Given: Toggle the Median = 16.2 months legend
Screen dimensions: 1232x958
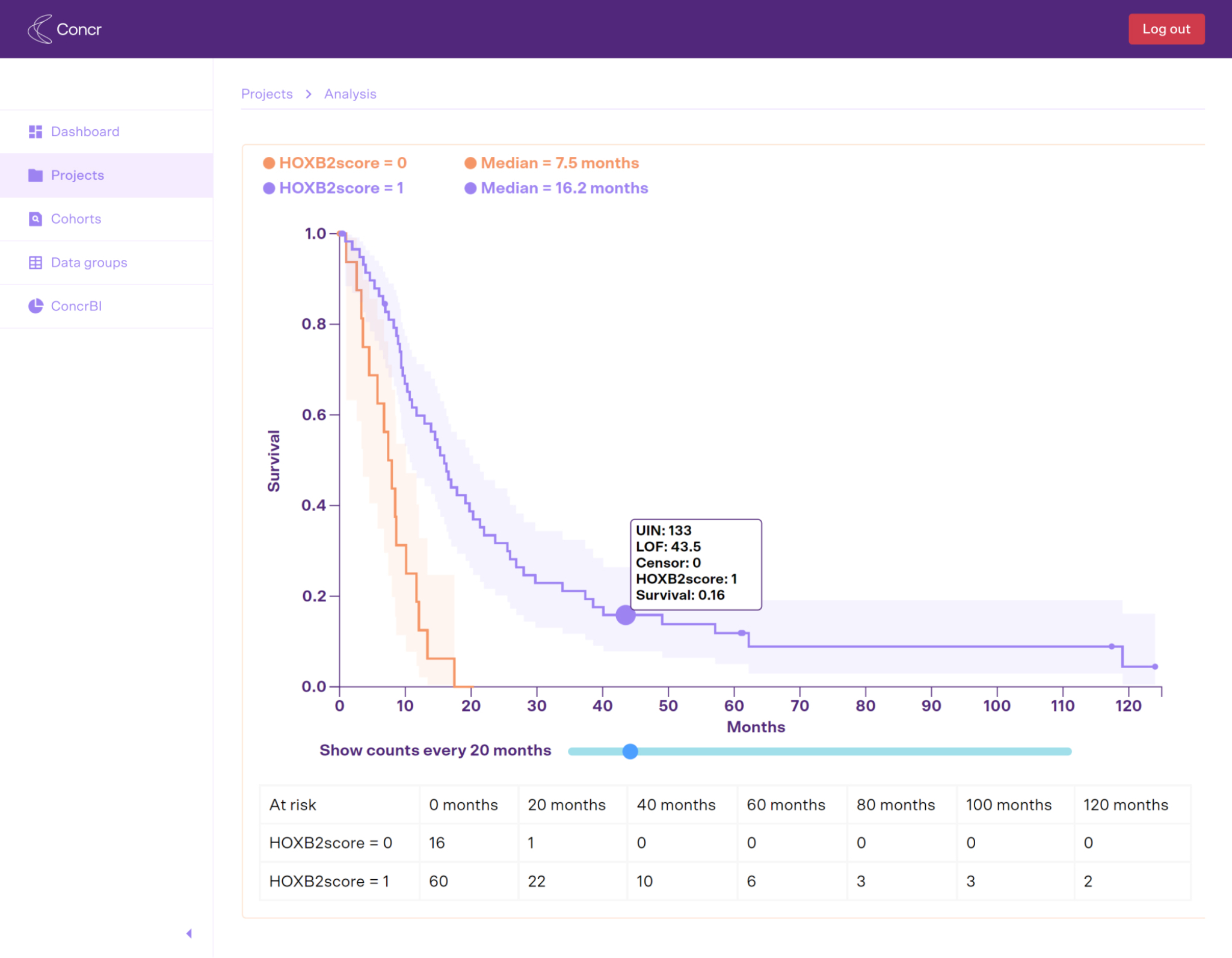Looking at the screenshot, I should coord(556,188).
